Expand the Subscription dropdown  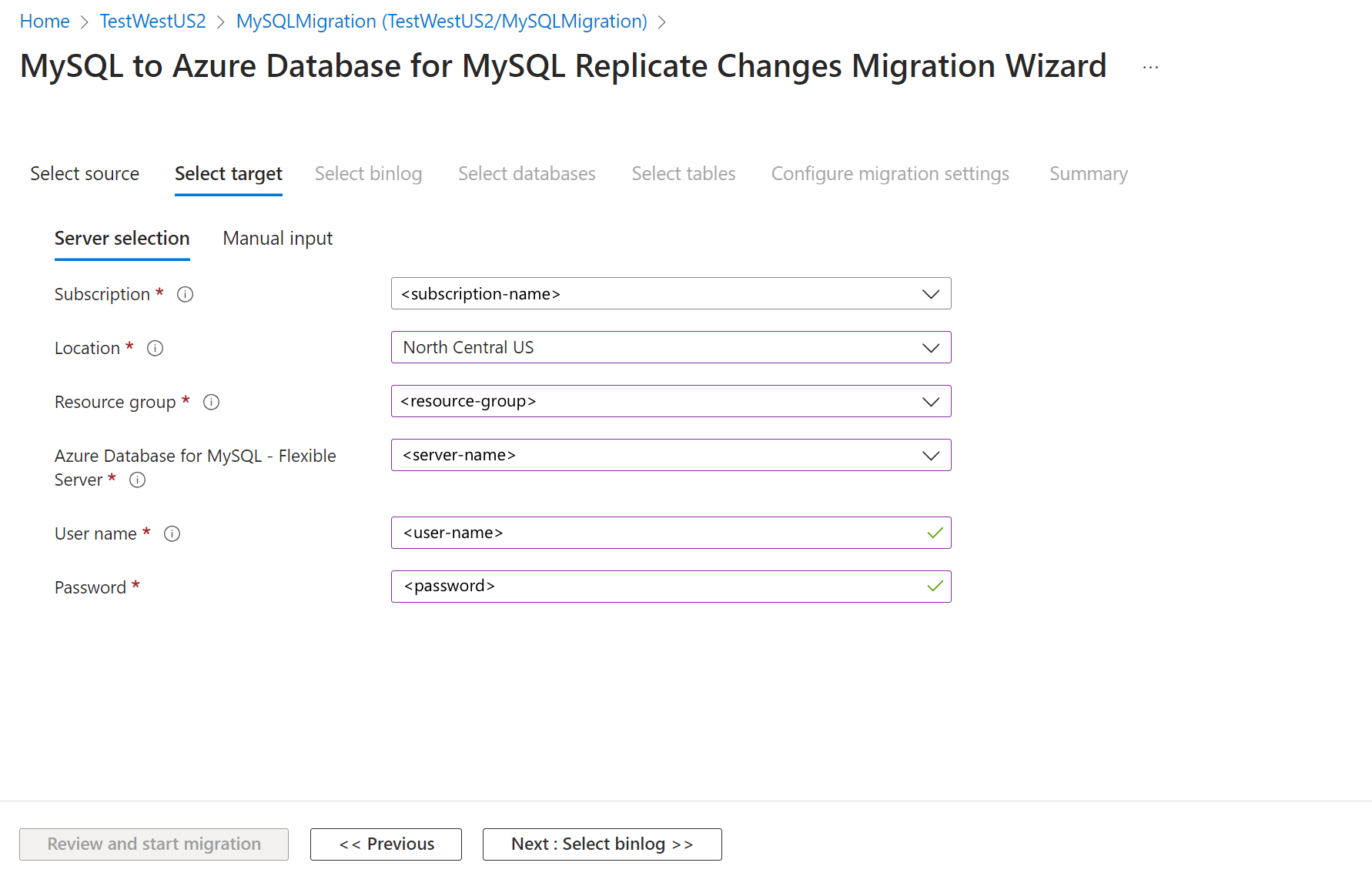(671, 294)
